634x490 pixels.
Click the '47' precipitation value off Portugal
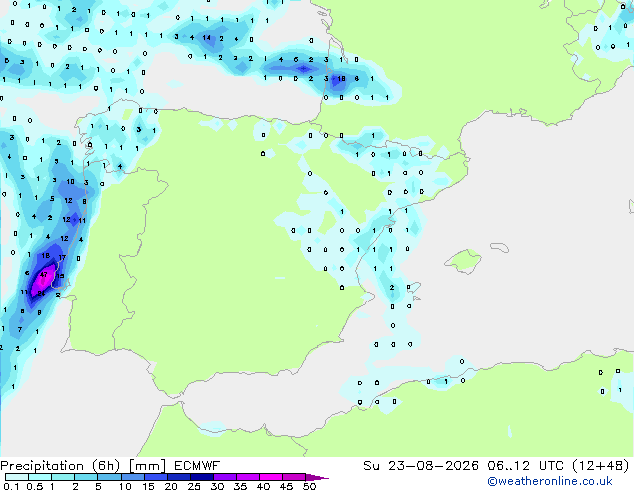(44, 275)
